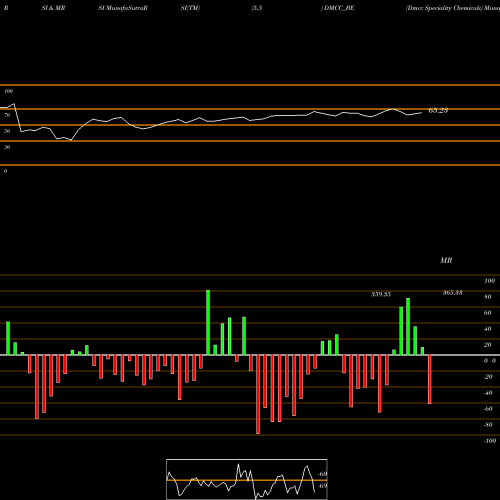Click the 50 level label on RSI axis
Screen dimensions: 500x500
tap(7, 131)
